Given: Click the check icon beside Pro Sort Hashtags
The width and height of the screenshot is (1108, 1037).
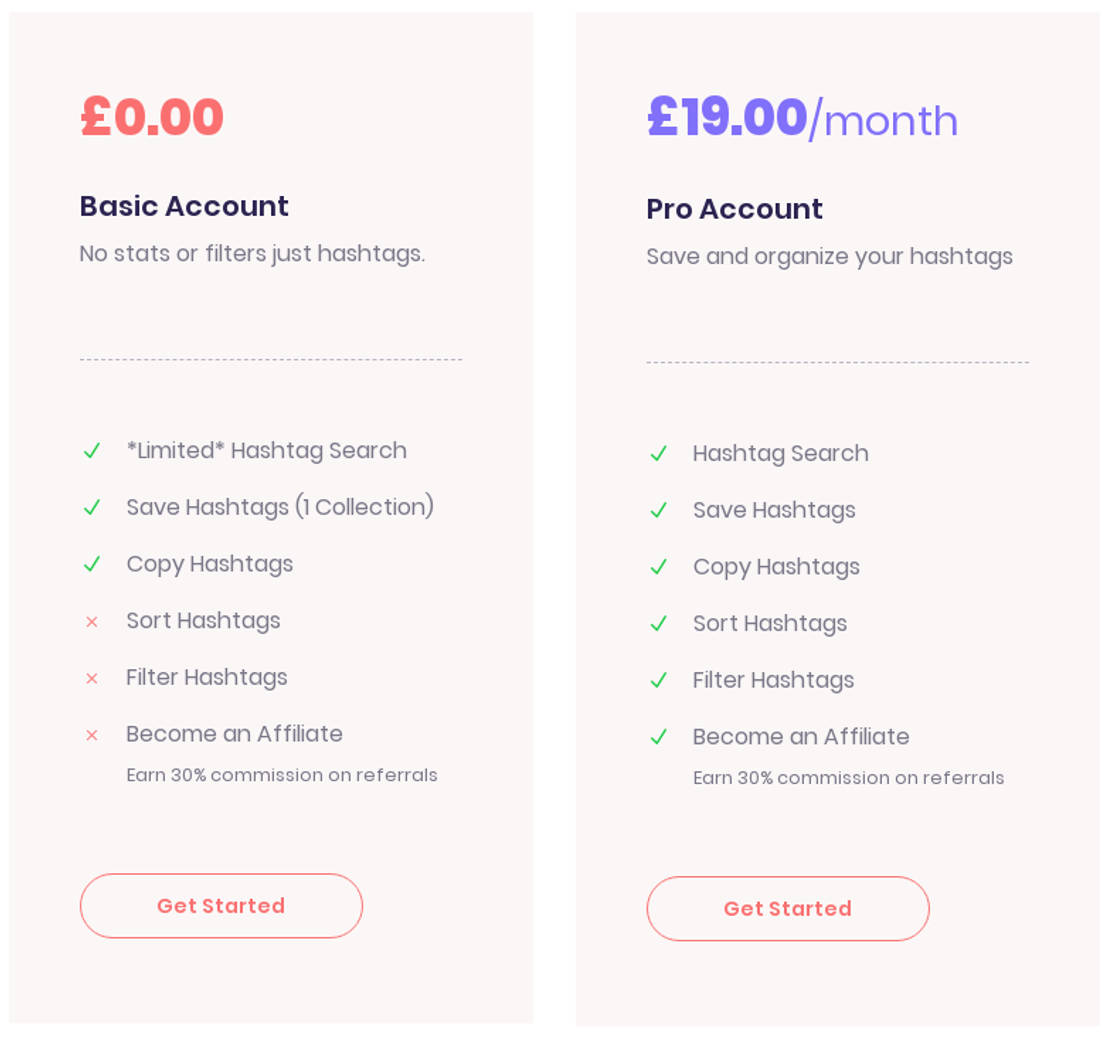Looking at the screenshot, I should pos(659,624).
